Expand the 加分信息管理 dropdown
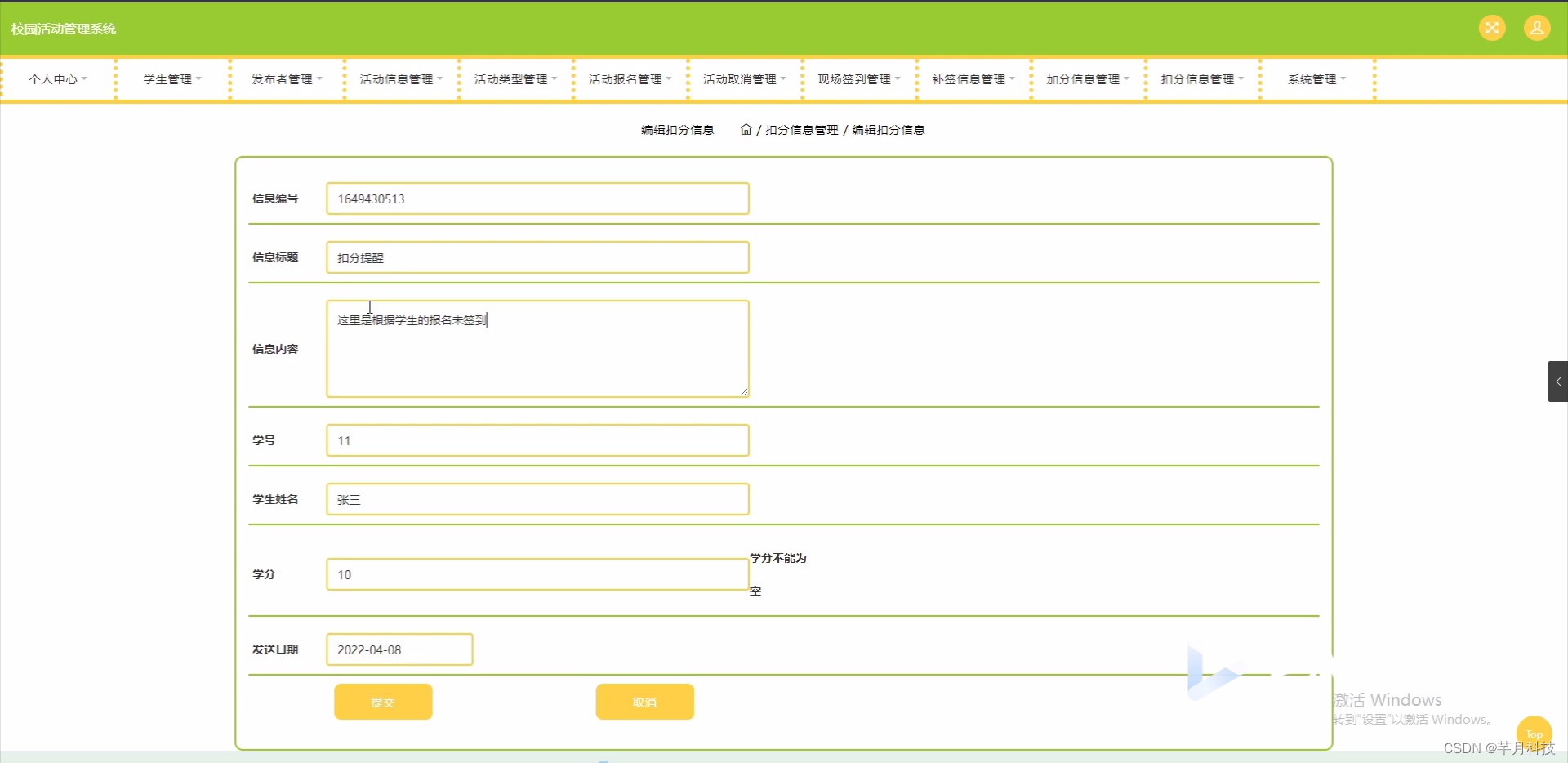This screenshot has width=1568, height=763. 1087,79
